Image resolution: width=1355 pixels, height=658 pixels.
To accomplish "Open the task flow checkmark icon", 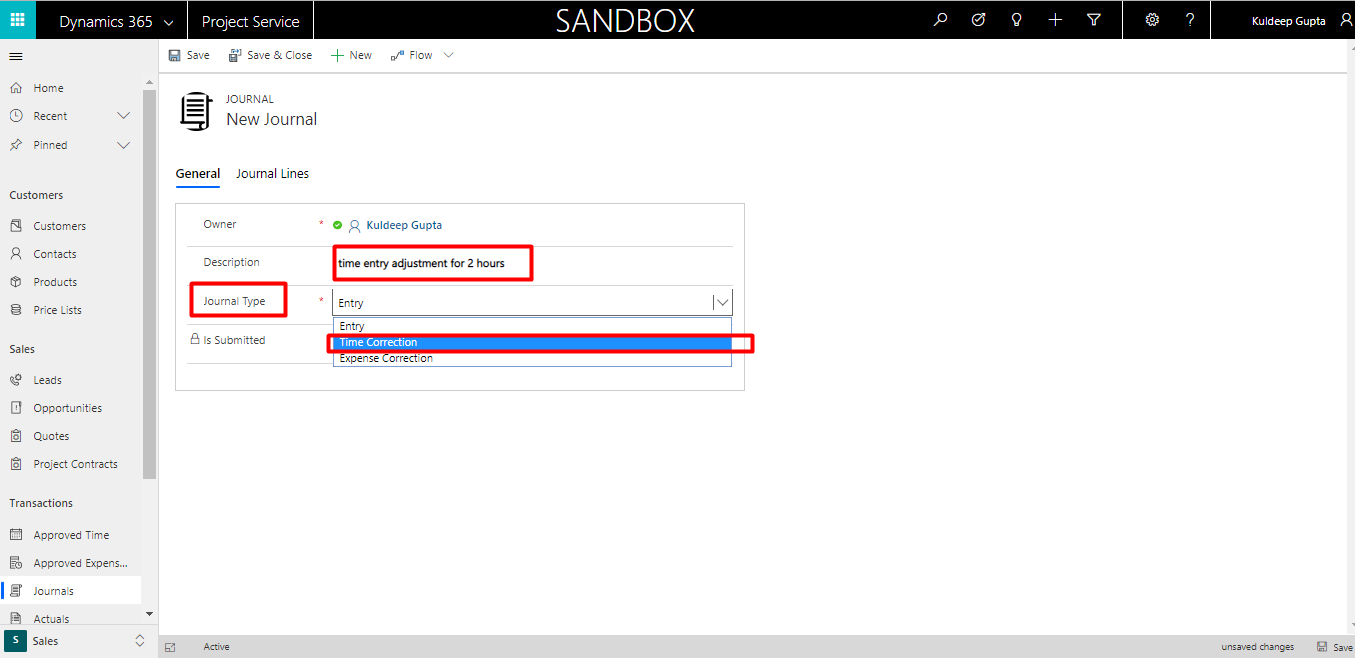I will click(x=978, y=20).
